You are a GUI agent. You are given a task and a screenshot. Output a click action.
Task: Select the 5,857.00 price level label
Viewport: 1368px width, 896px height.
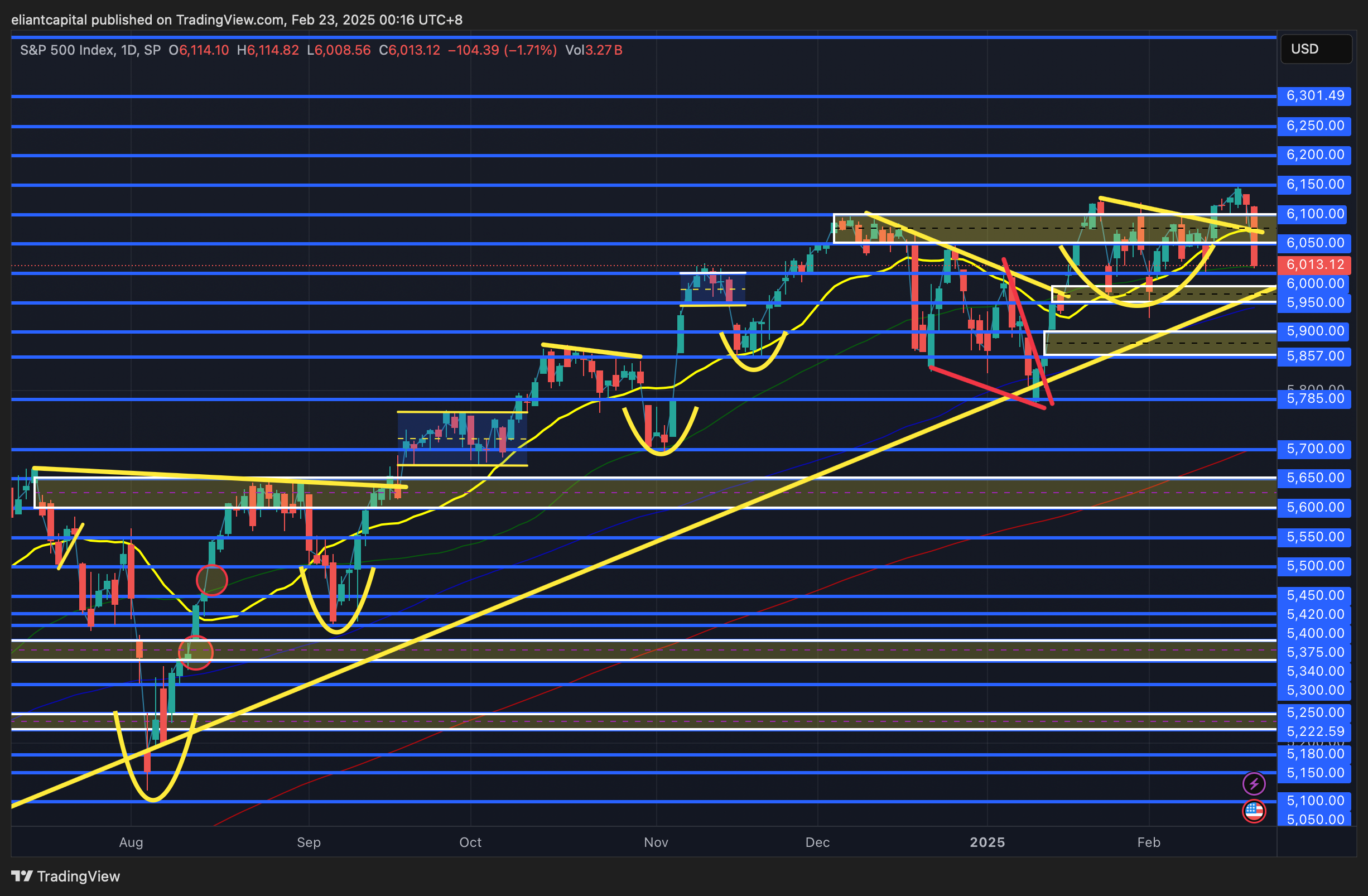[1314, 356]
